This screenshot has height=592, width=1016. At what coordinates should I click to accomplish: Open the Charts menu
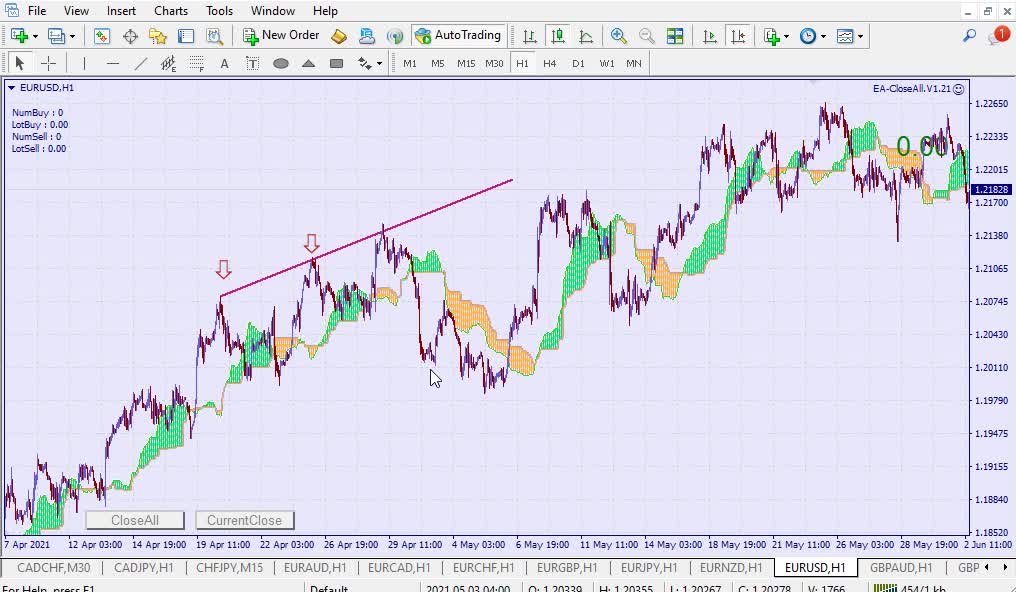click(x=171, y=11)
